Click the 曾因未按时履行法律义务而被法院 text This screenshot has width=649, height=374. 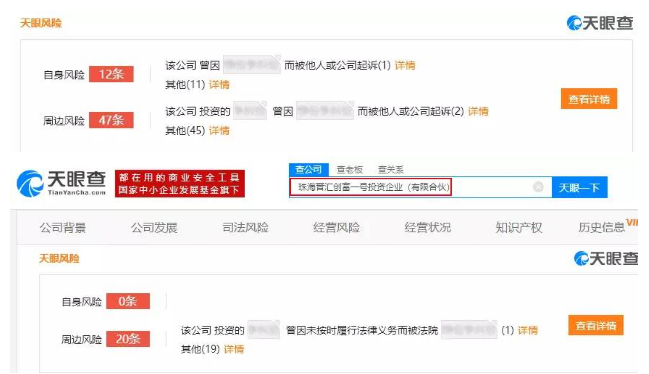tap(362, 330)
